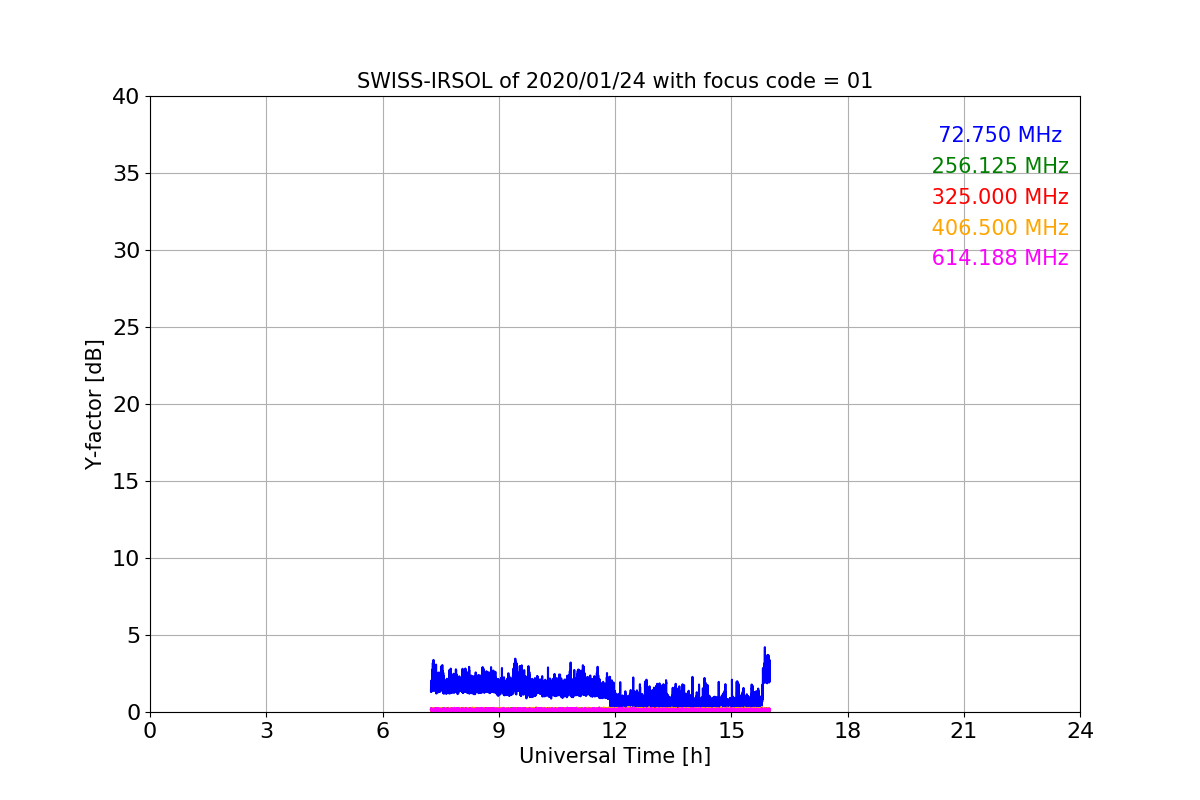Screen dimensions: 1200x800
Task: Click the y-axis tick label 5
Action: pos(132,636)
